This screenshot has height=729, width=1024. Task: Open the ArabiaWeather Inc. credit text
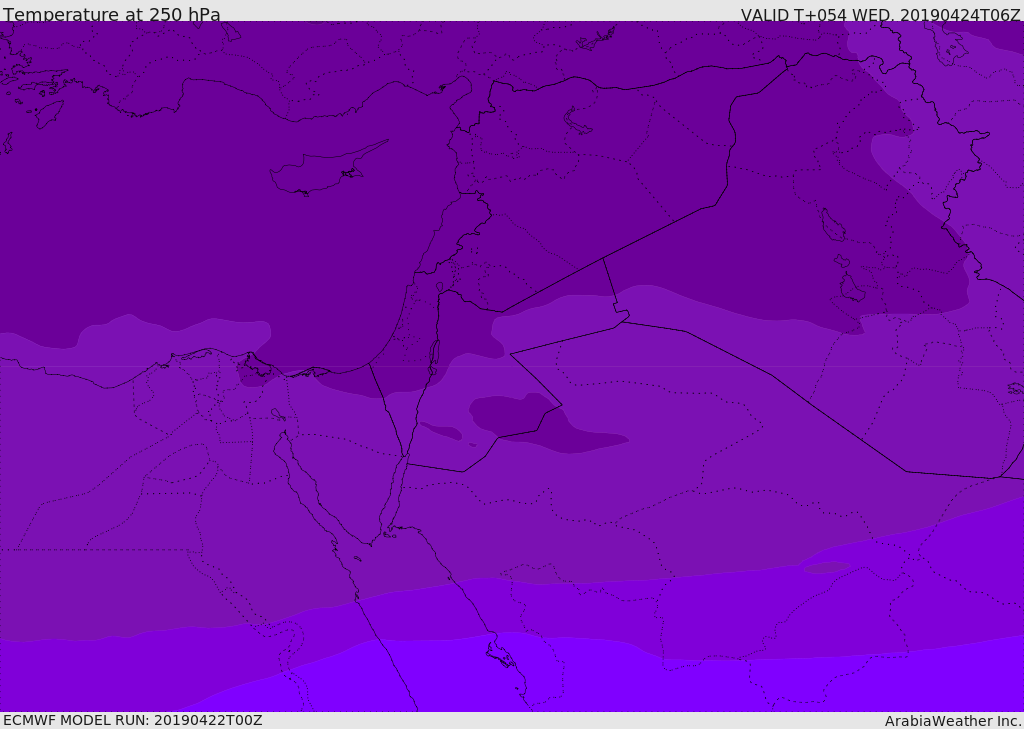coord(953,721)
